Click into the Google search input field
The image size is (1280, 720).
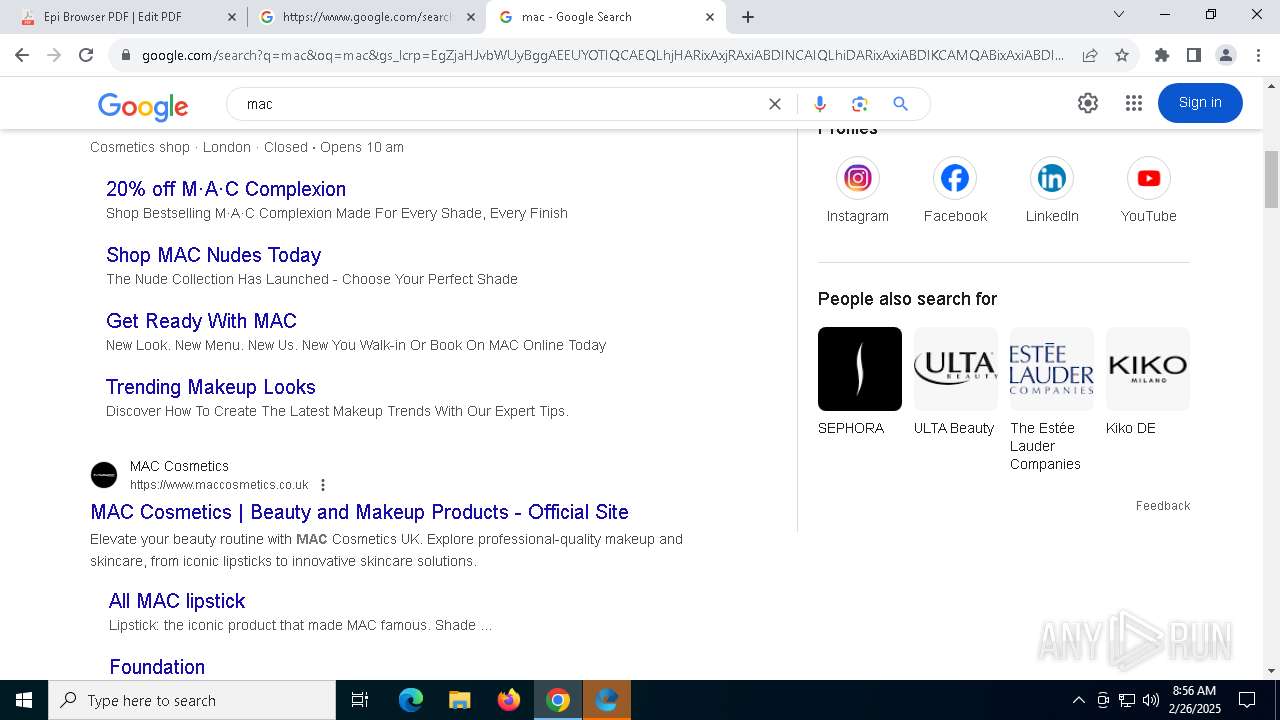pyautogui.click(x=500, y=104)
